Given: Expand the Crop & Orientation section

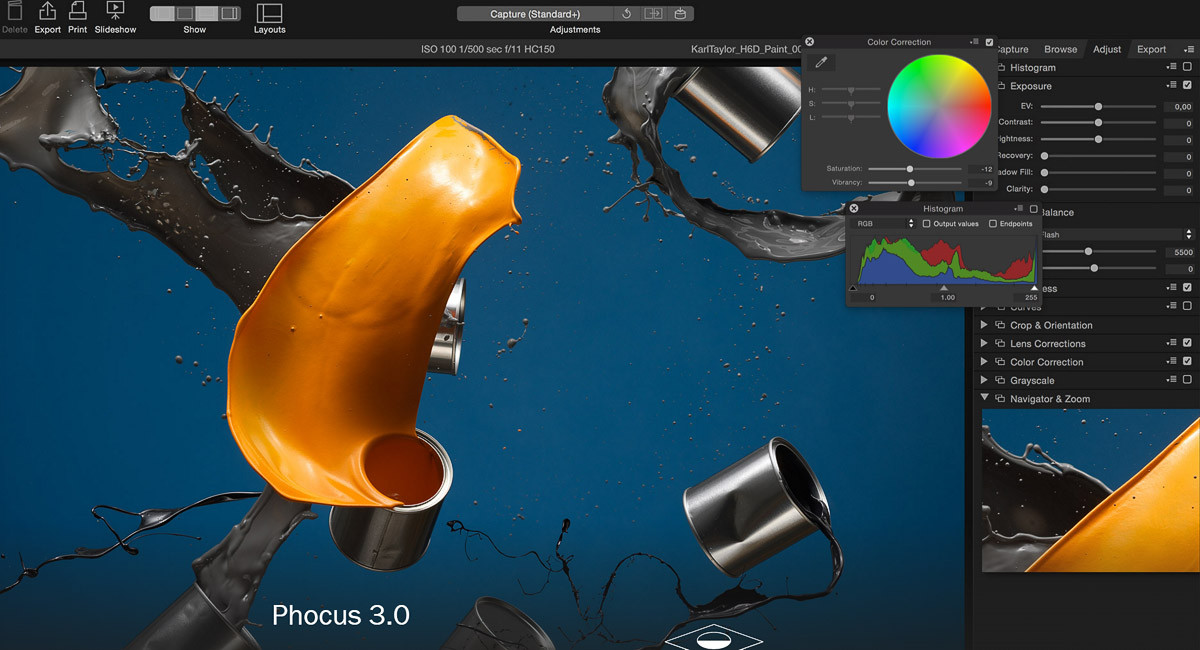Looking at the screenshot, I should tap(985, 325).
